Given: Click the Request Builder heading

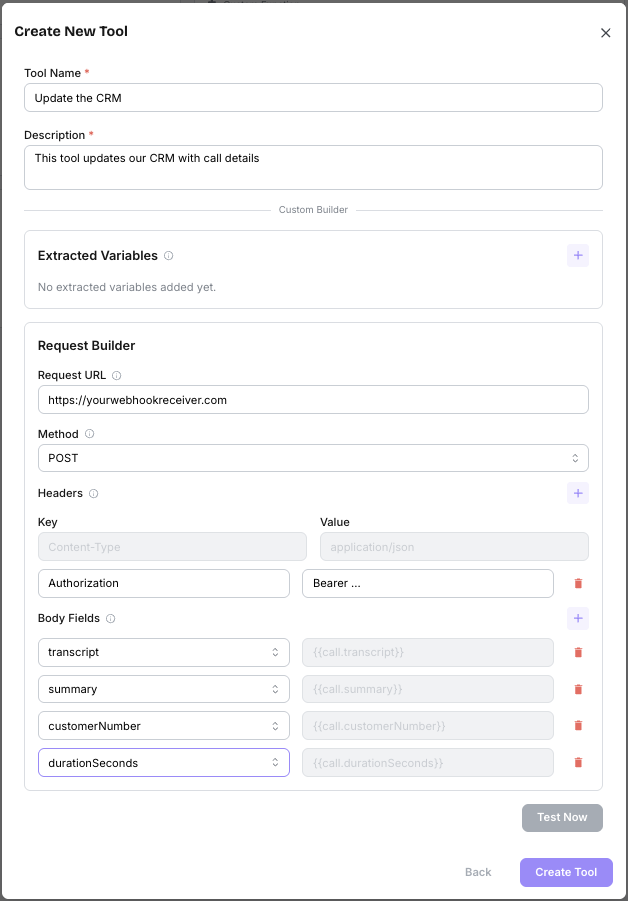Looking at the screenshot, I should (x=87, y=345).
